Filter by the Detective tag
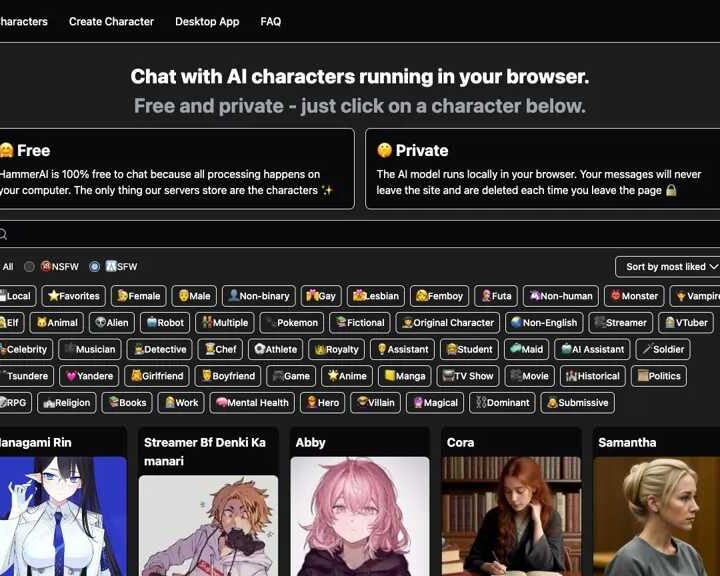 (160, 349)
